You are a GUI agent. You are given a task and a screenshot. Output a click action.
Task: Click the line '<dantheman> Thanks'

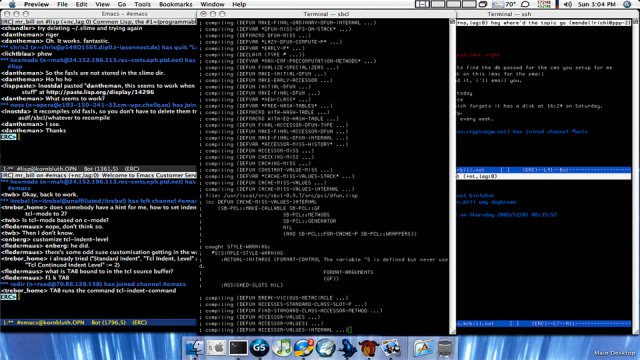coord(33,131)
